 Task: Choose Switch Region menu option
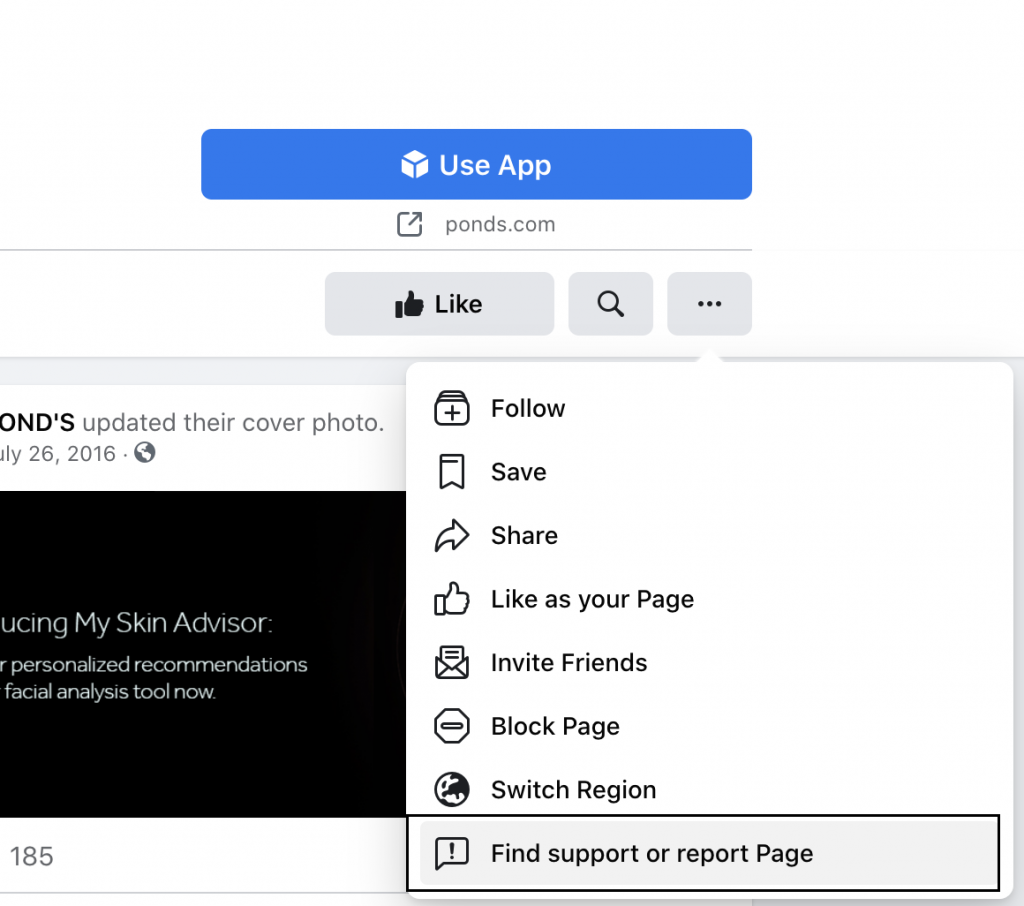[x=709, y=789]
